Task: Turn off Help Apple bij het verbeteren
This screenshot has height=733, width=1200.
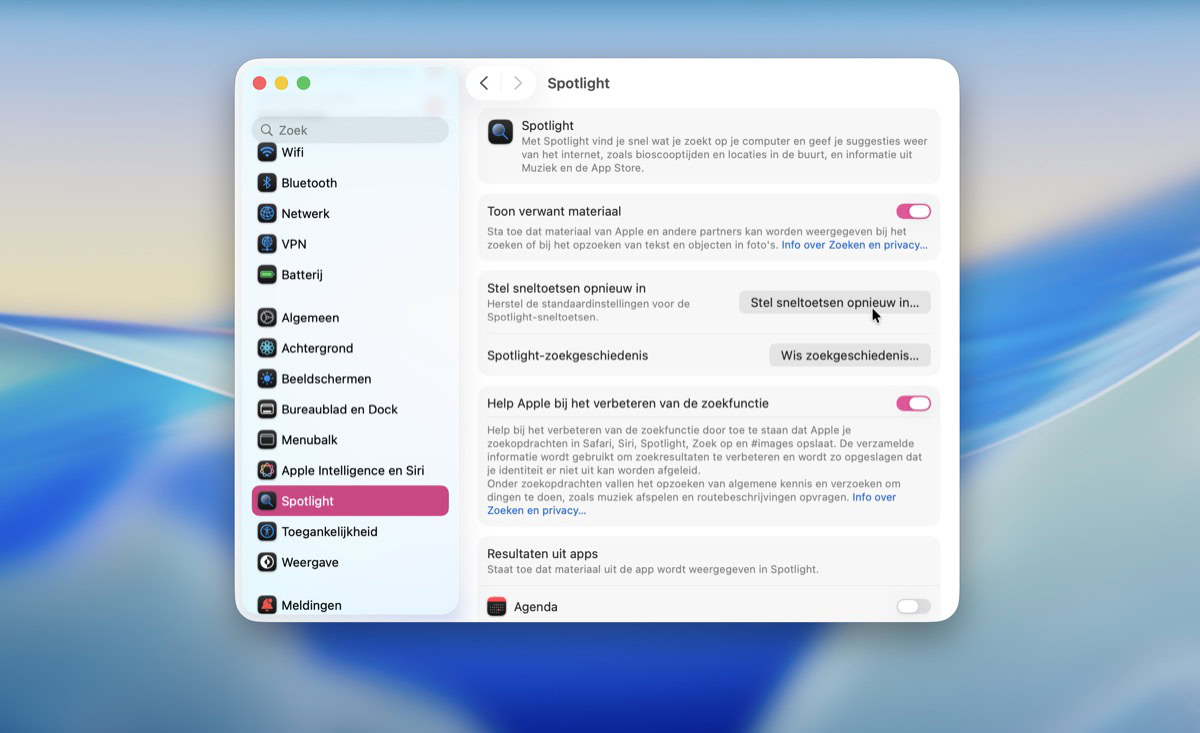Action: (x=913, y=403)
